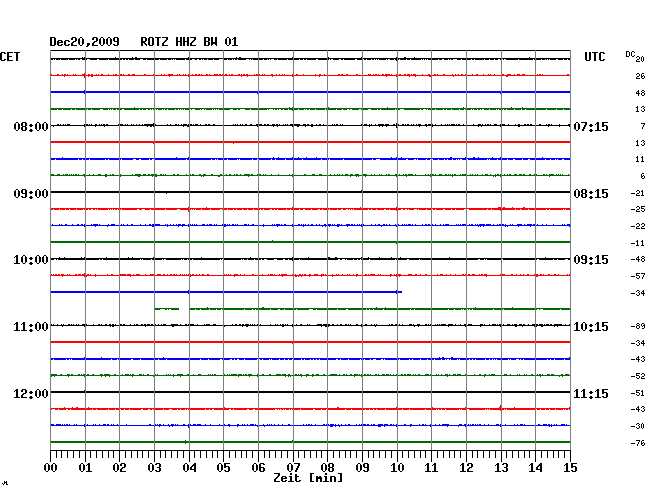Click minute label 01 on time axis
650x494 pixels.
coord(85,468)
